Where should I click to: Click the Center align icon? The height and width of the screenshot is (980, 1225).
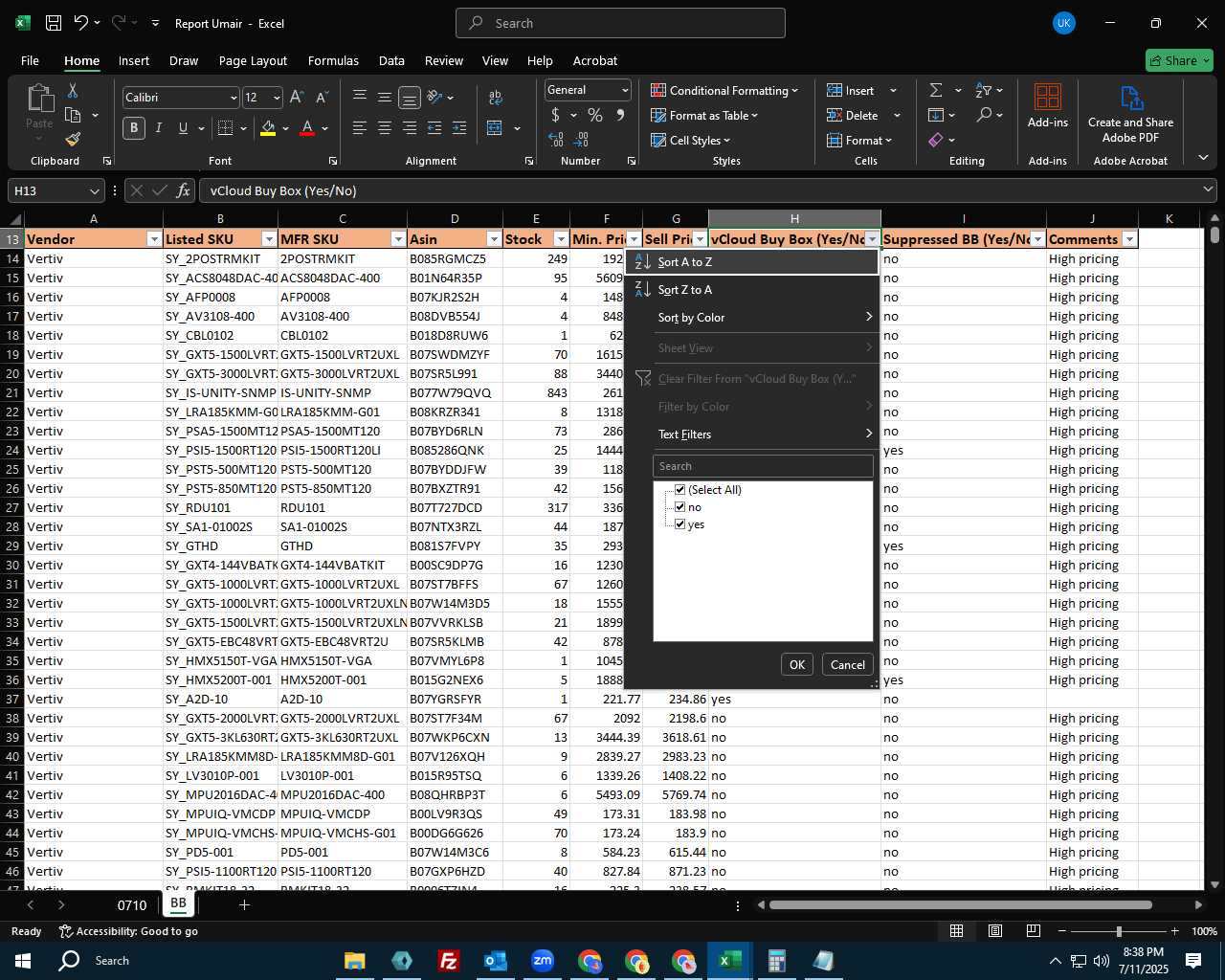pos(384,127)
